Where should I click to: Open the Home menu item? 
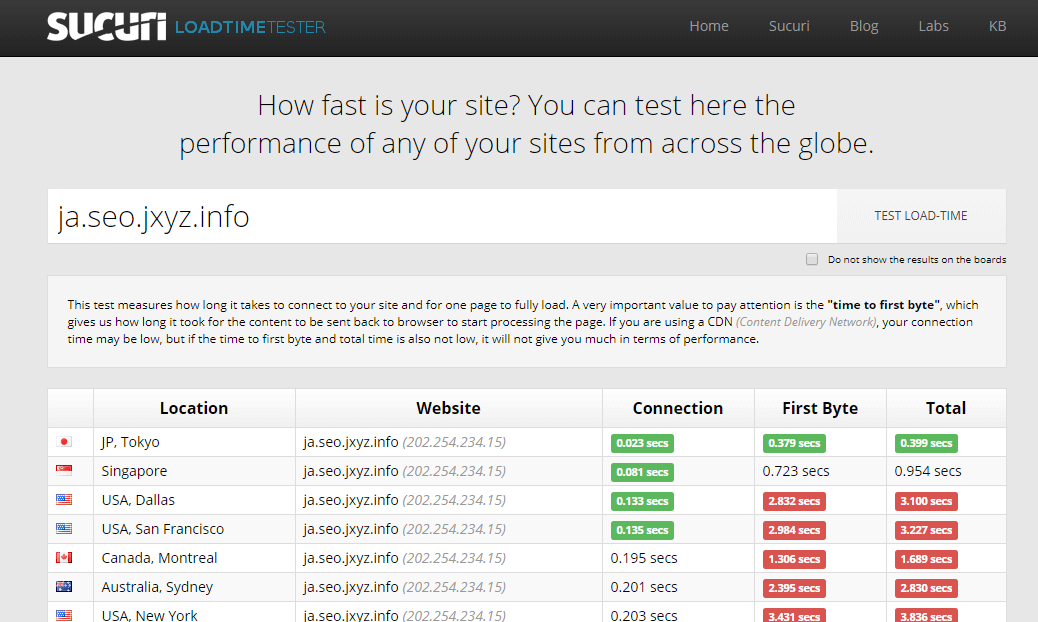pyautogui.click(x=708, y=27)
